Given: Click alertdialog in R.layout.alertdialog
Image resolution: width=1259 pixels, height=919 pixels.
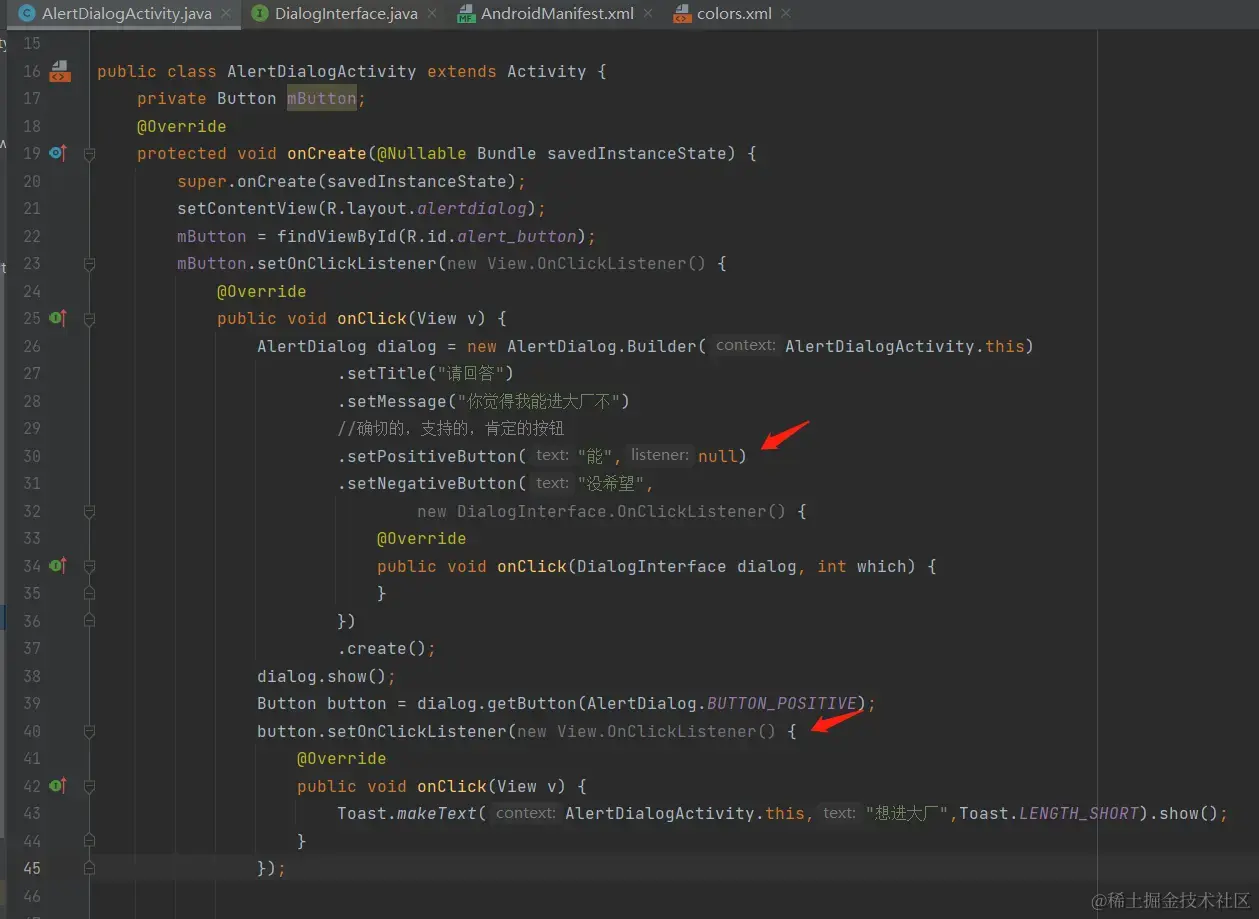Looking at the screenshot, I should [x=471, y=208].
